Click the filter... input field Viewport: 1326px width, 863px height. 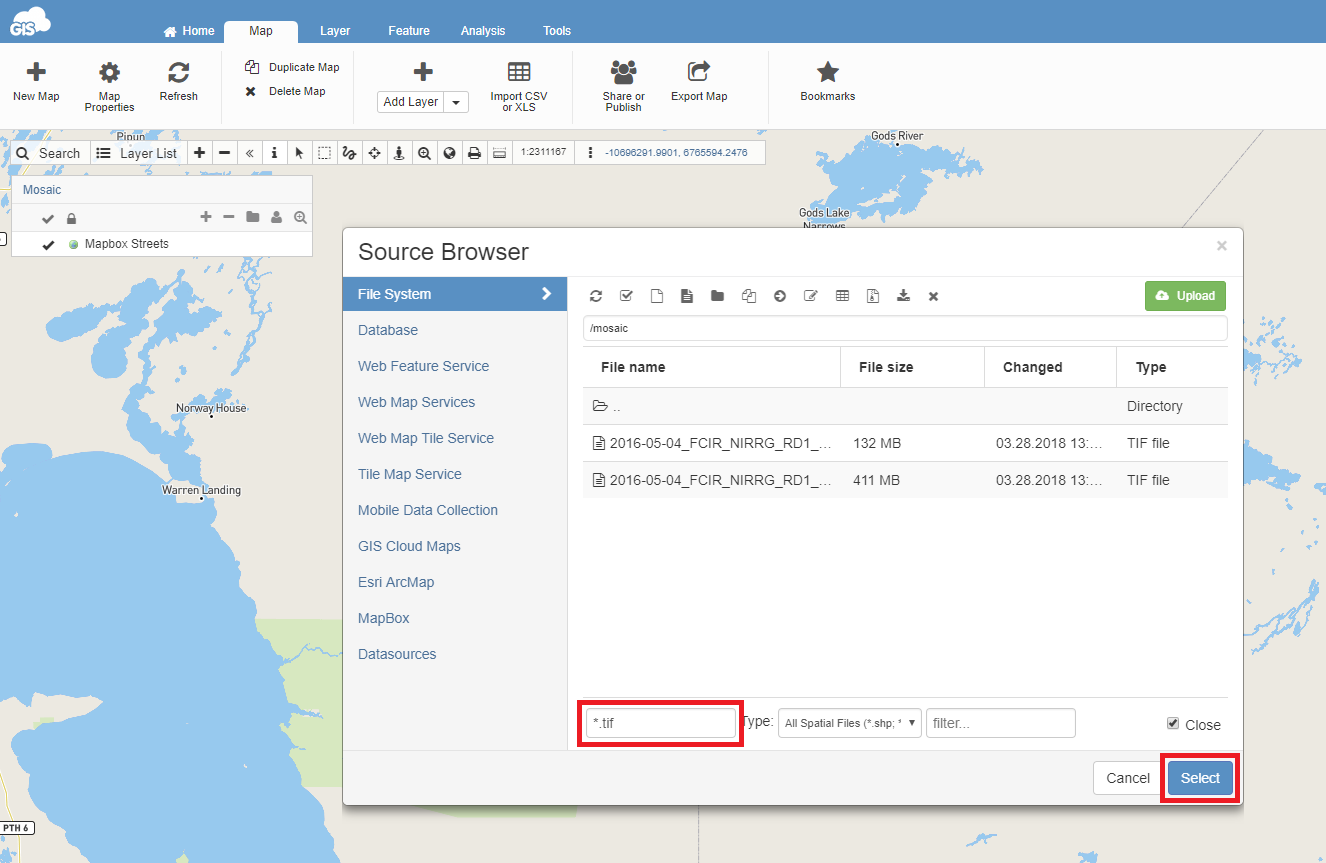[1001, 723]
